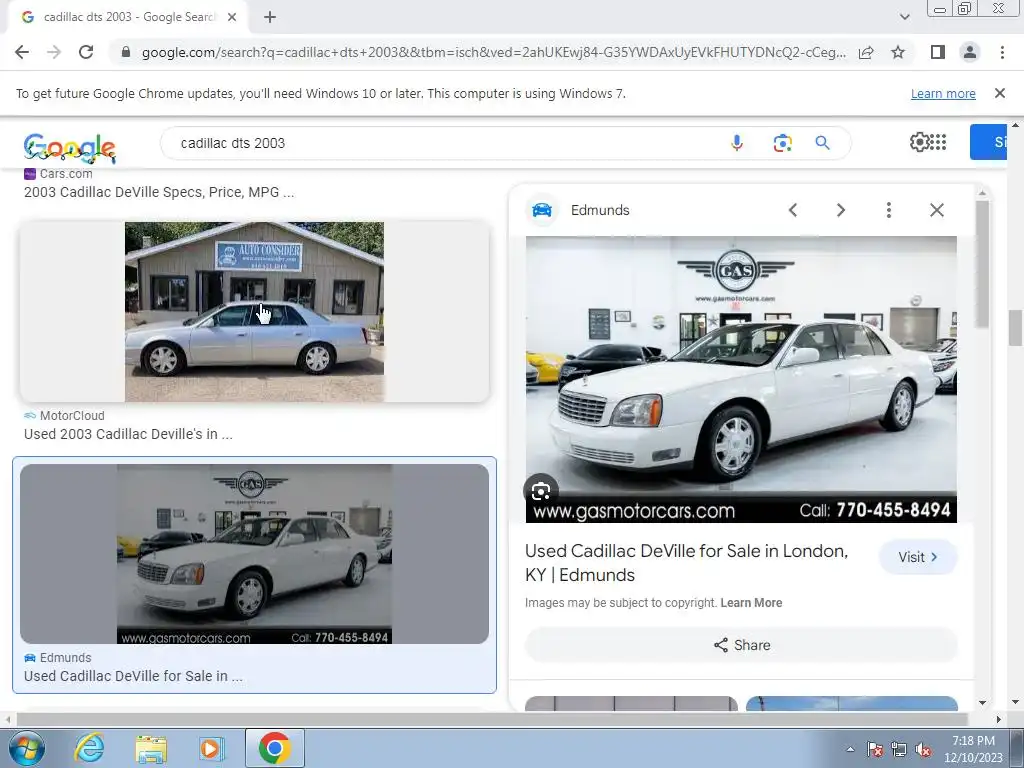This screenshot has height=768, width=1024.
Task: Click the taskbar clock 7:18 PM
Action: point(973,741)
